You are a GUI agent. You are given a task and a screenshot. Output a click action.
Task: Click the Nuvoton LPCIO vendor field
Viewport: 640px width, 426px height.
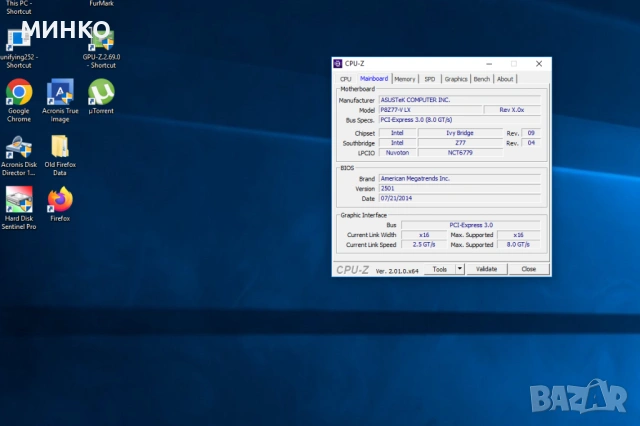click(x=397, y=153)
